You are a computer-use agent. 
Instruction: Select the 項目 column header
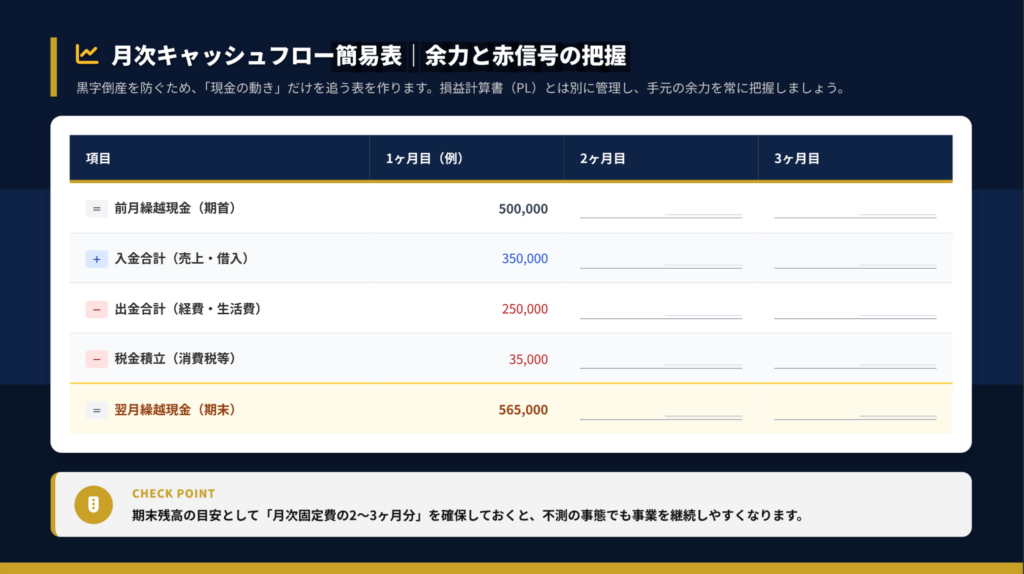(x=98, y=159)
